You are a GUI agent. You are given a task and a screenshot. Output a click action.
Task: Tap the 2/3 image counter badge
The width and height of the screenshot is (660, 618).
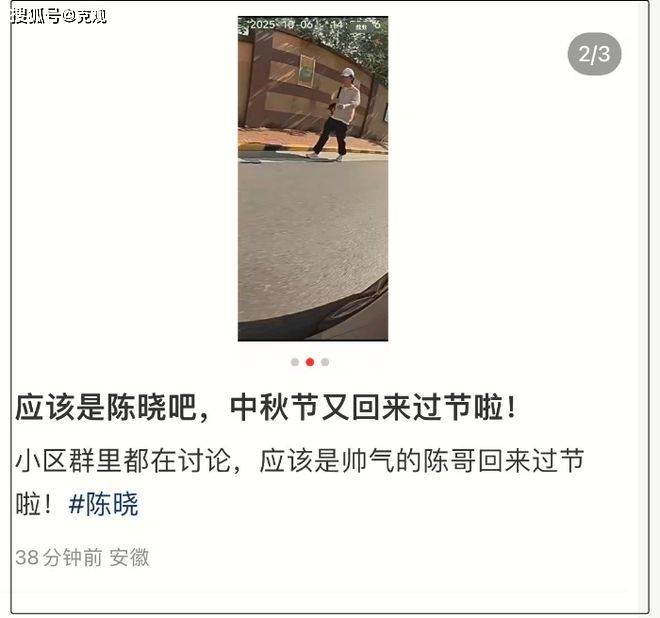(x=594, y=54)
